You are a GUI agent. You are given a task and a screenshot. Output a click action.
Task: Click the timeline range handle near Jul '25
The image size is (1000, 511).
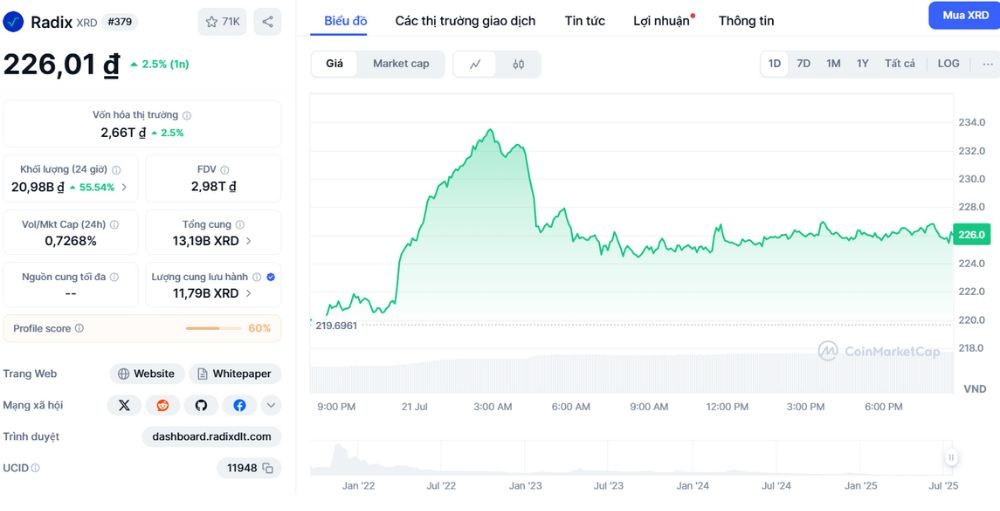coord(951,458)
